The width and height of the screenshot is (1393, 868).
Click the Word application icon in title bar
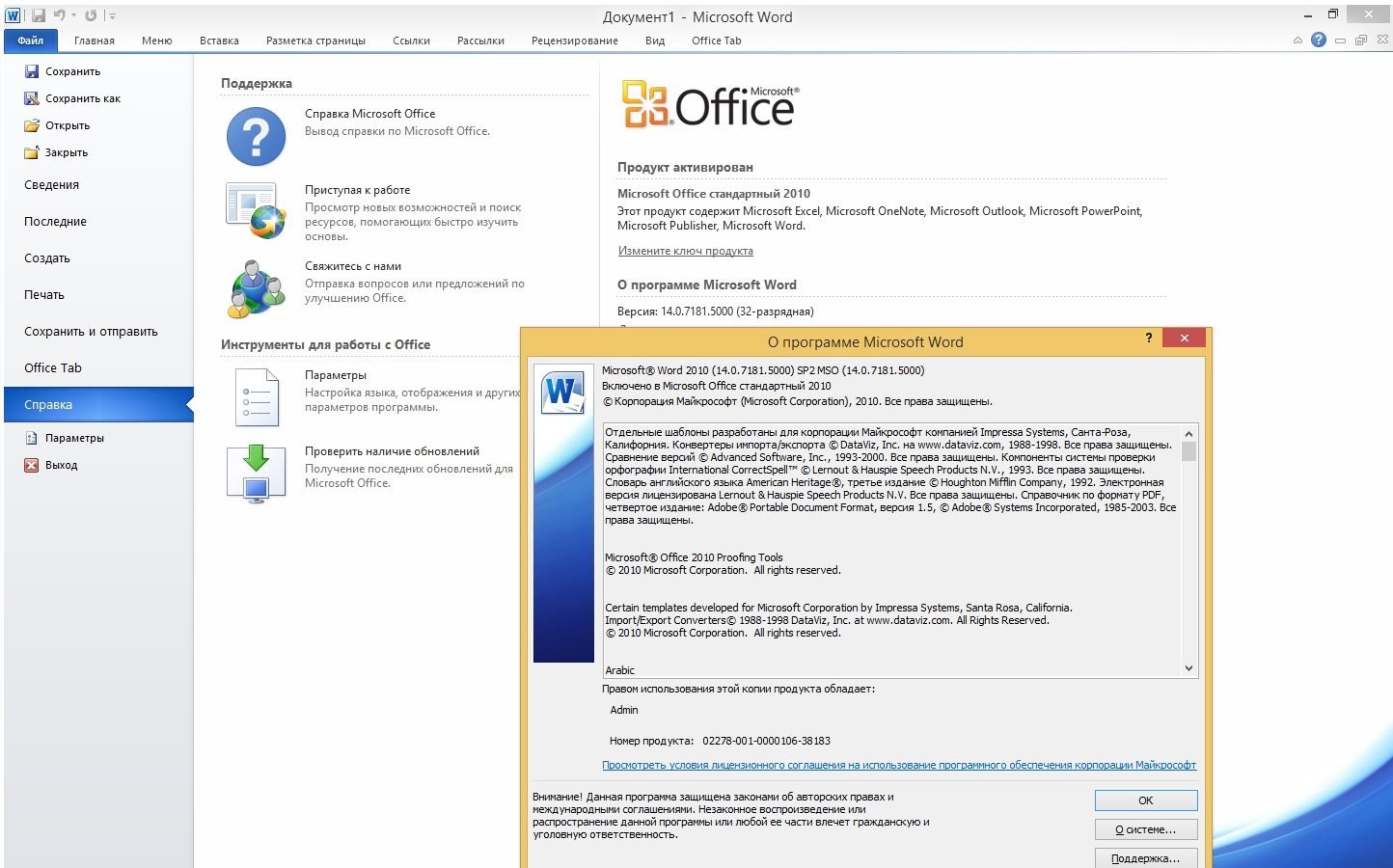click(13, 15)
